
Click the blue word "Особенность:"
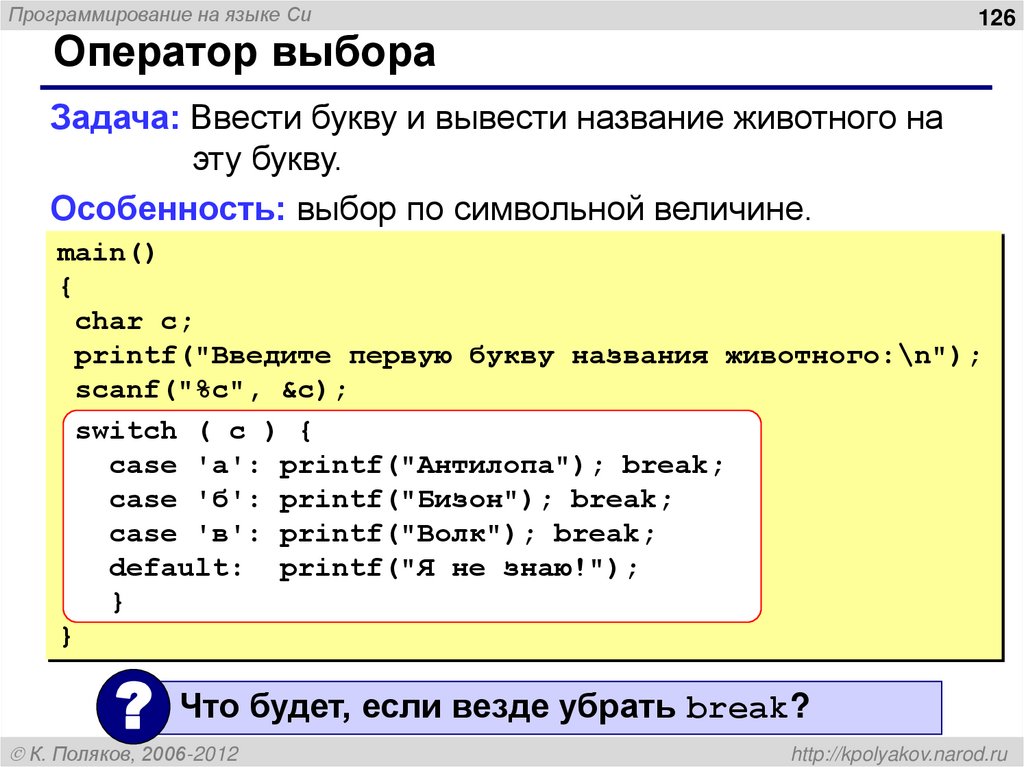coord(168,209)
